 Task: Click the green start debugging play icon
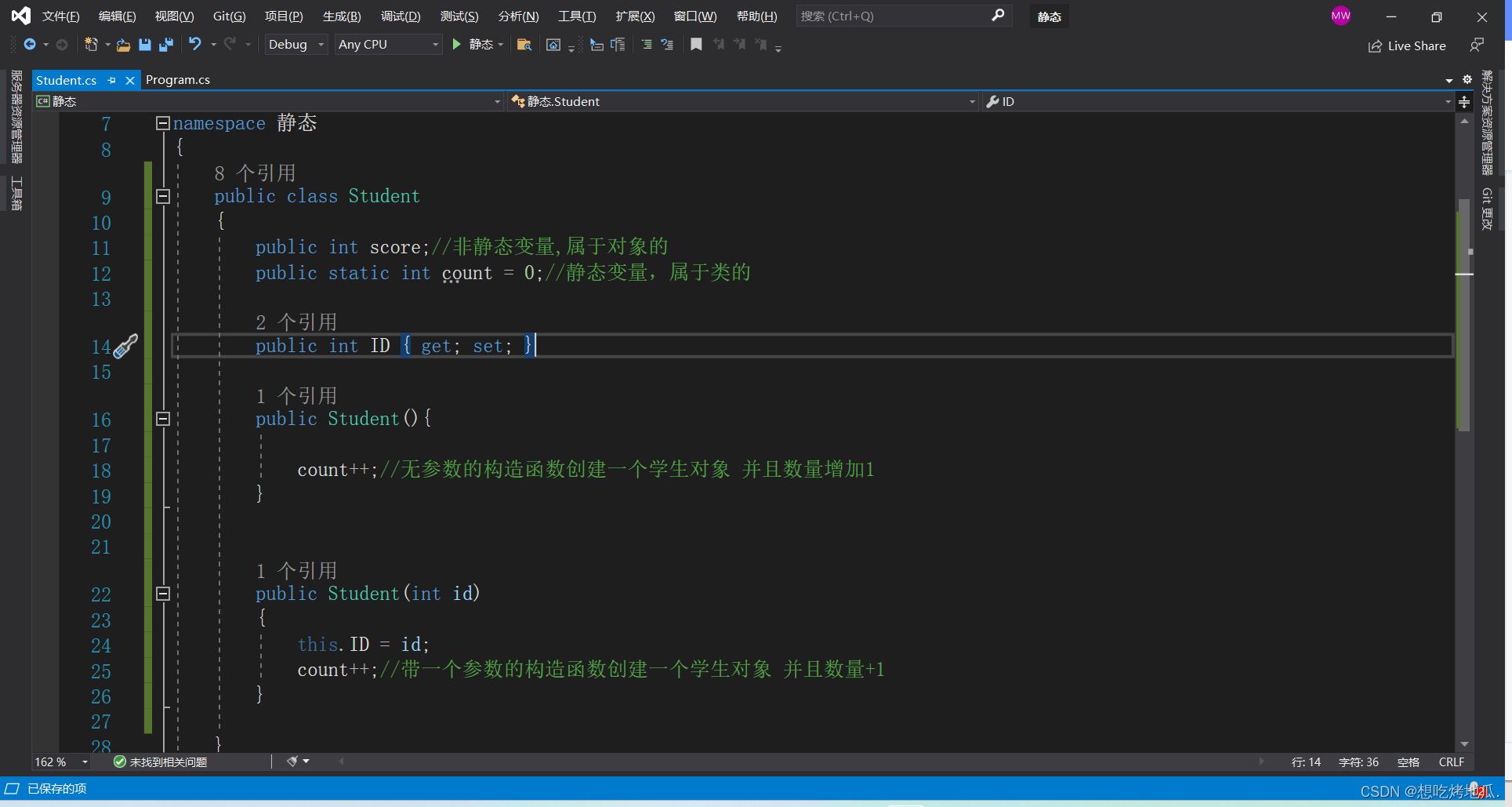(456, 45)
